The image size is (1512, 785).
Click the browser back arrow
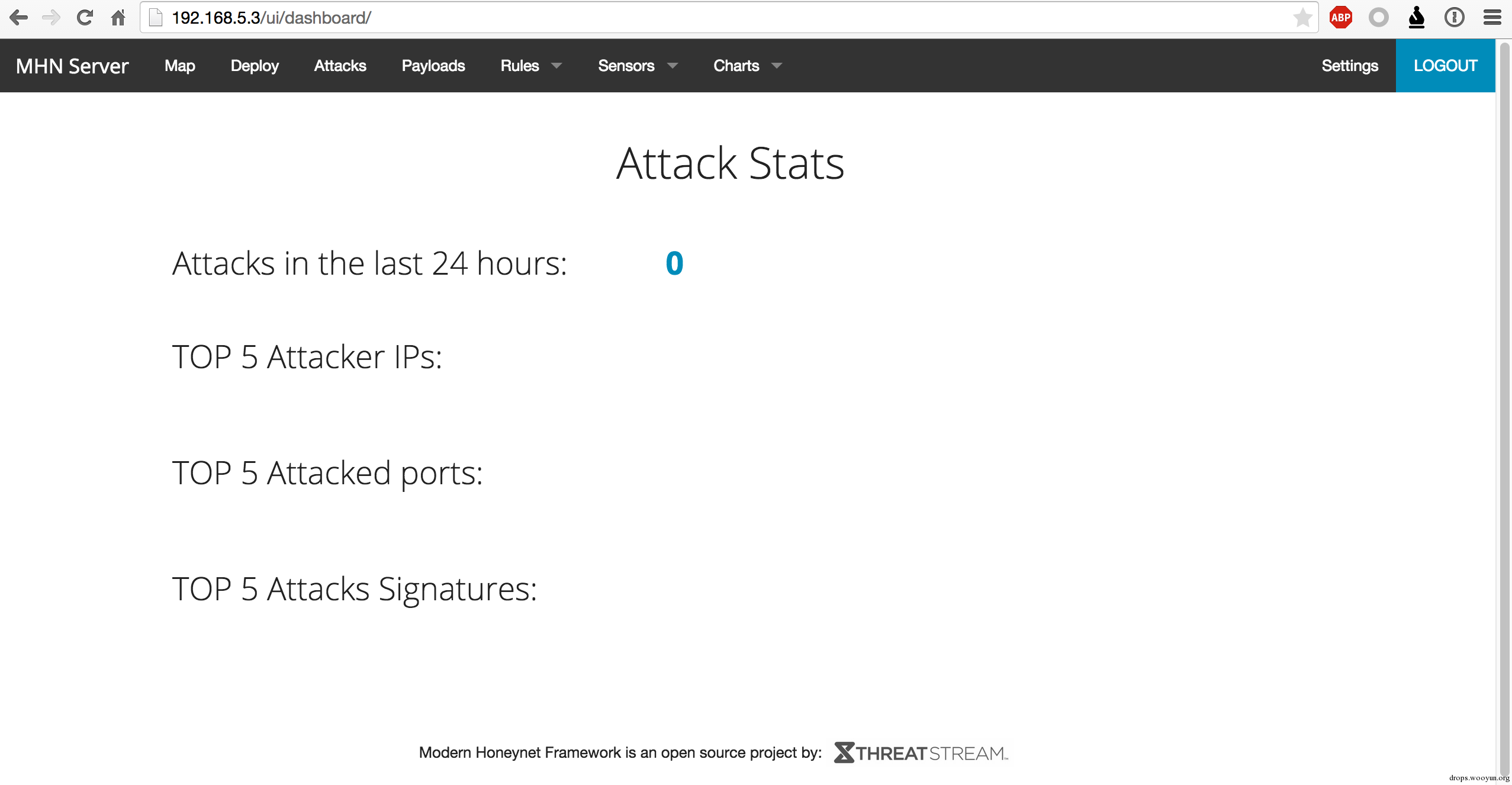pos(19,18)
